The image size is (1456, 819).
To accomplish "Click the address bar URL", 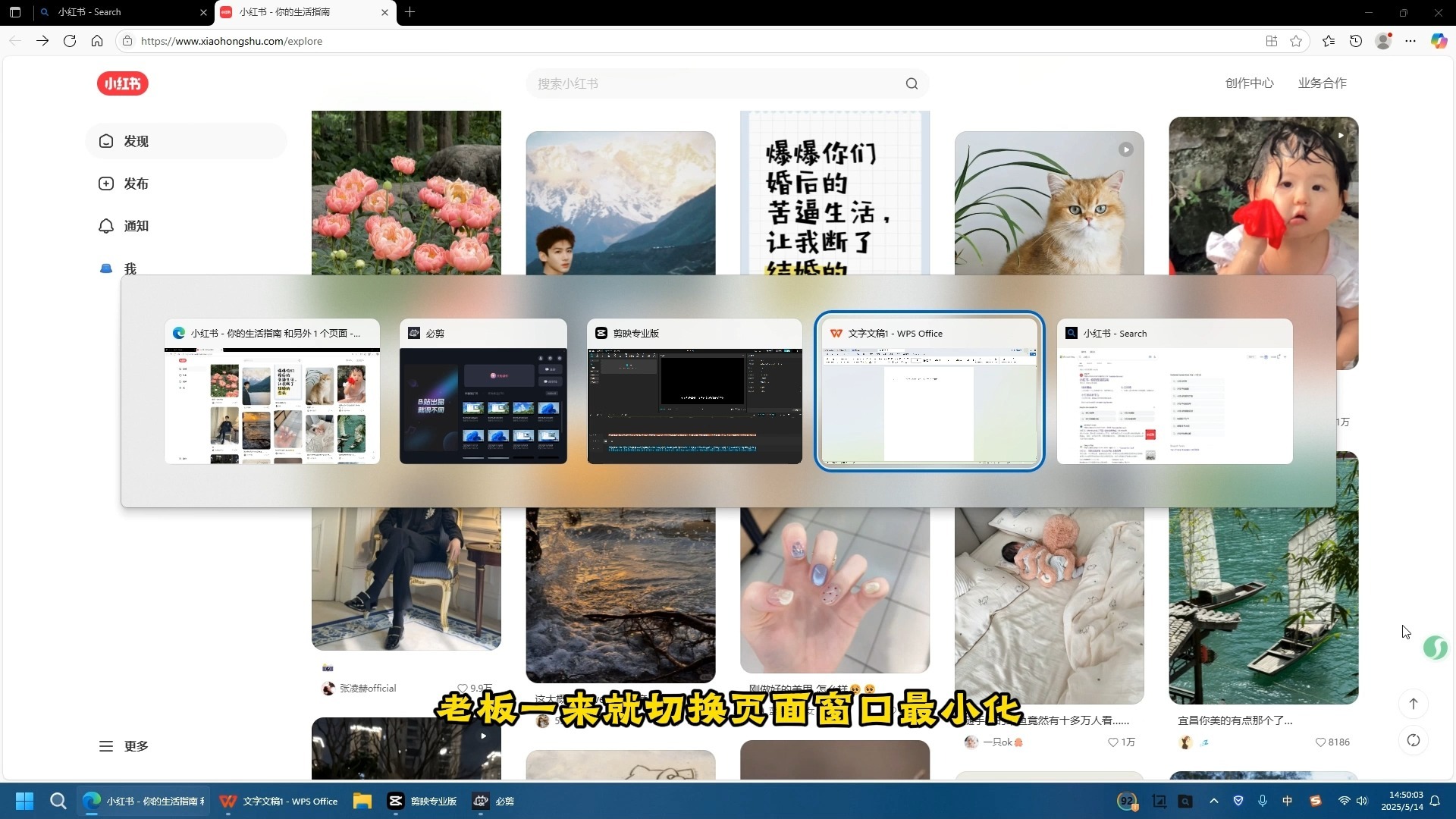I will [231, 41].
